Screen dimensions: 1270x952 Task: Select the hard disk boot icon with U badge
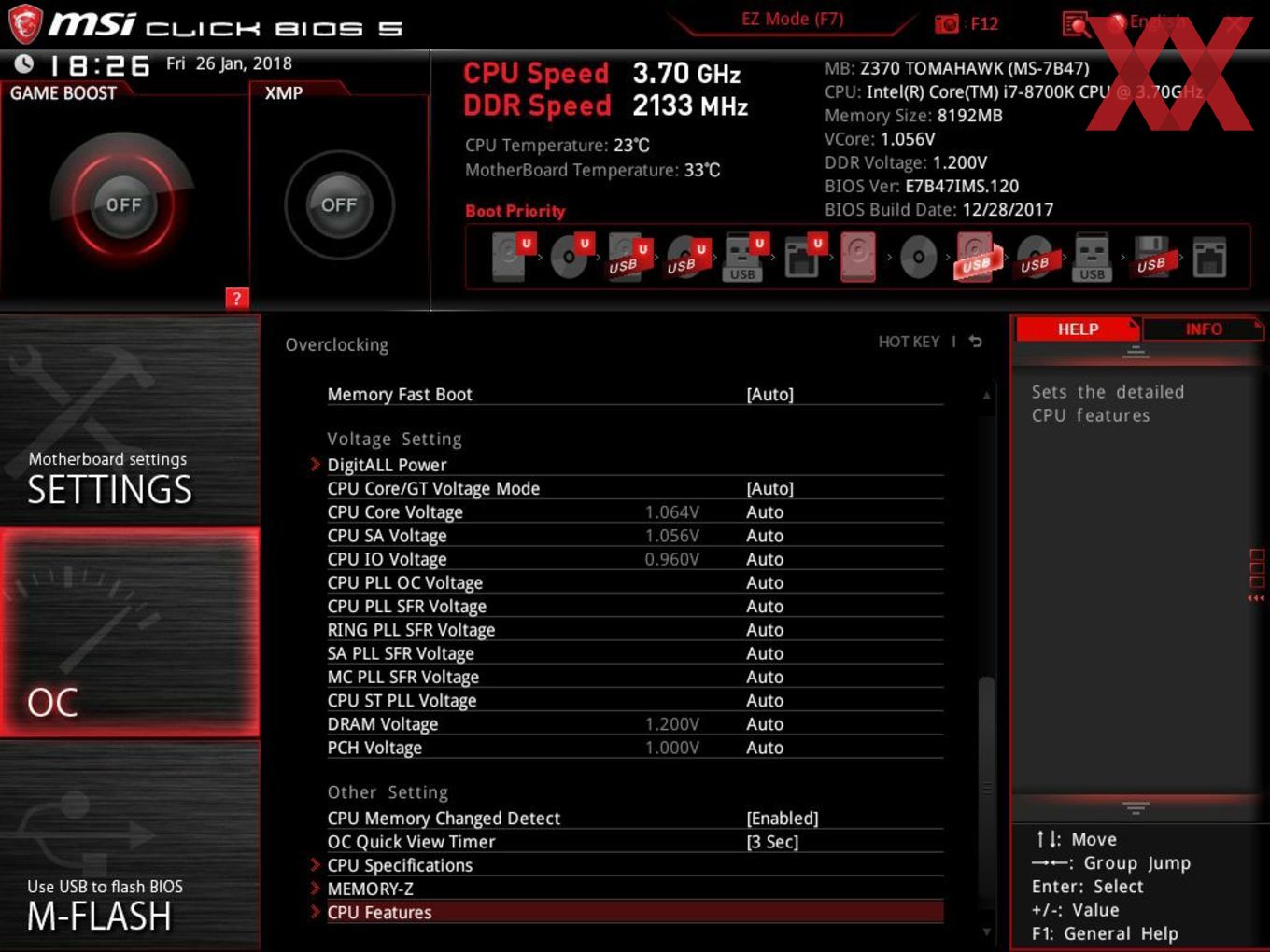(512, 257)
